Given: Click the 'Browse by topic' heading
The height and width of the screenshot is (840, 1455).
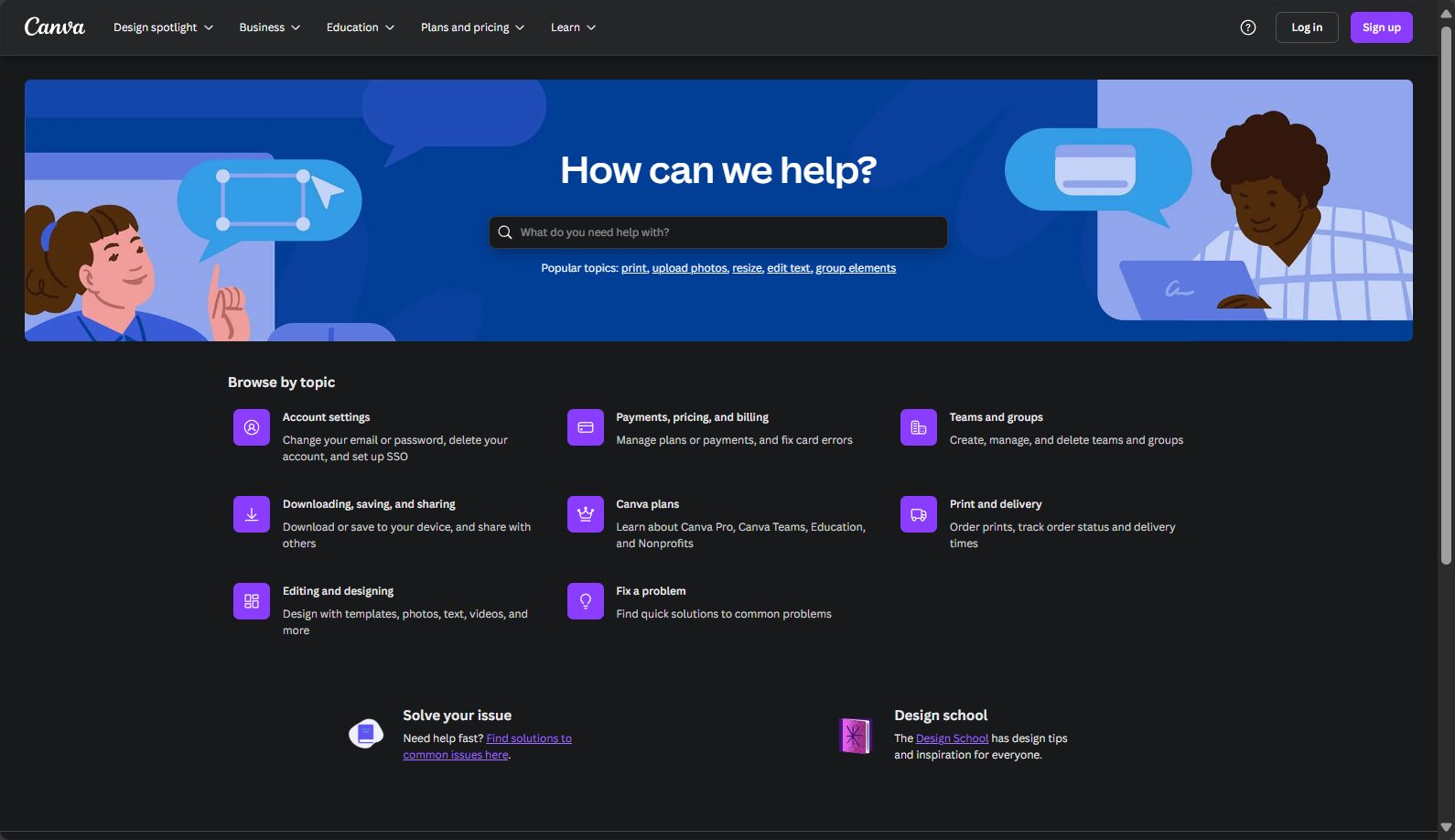Looking at the screenshot, I should click(x=282, y=382).
